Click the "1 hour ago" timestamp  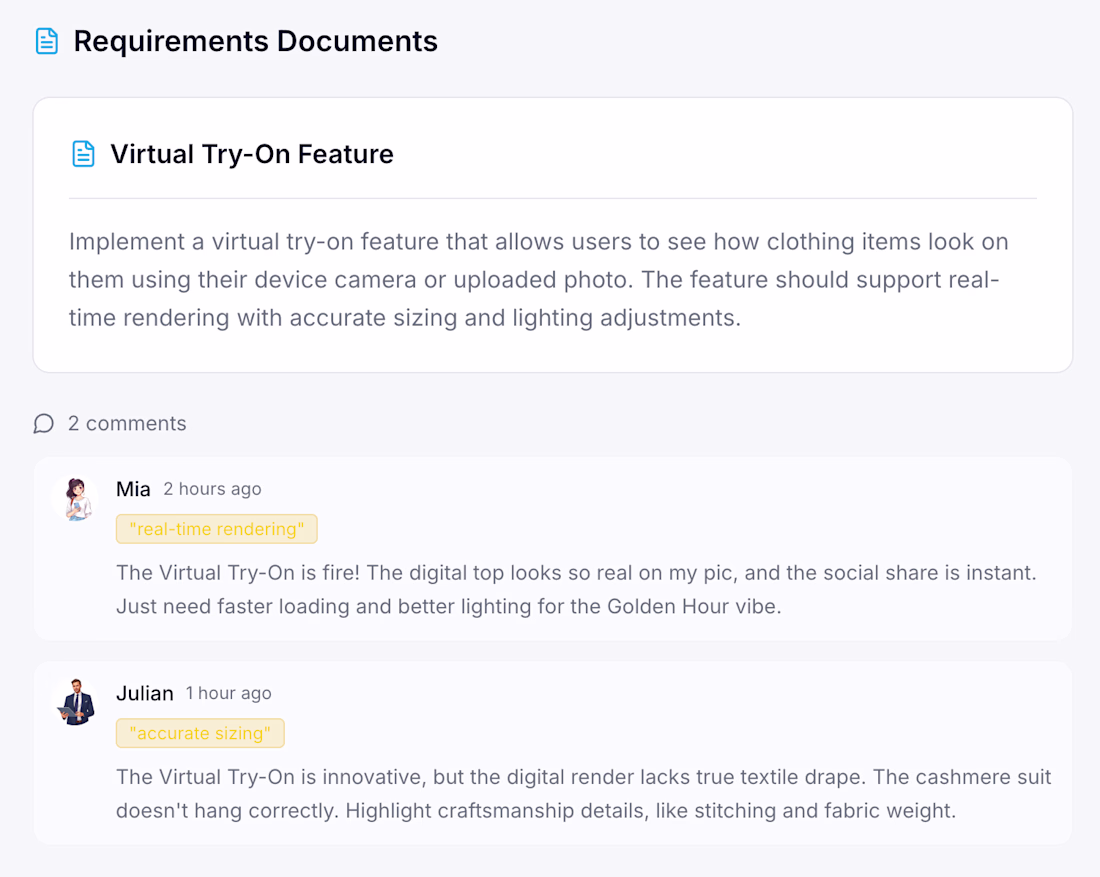click(228, 693)
